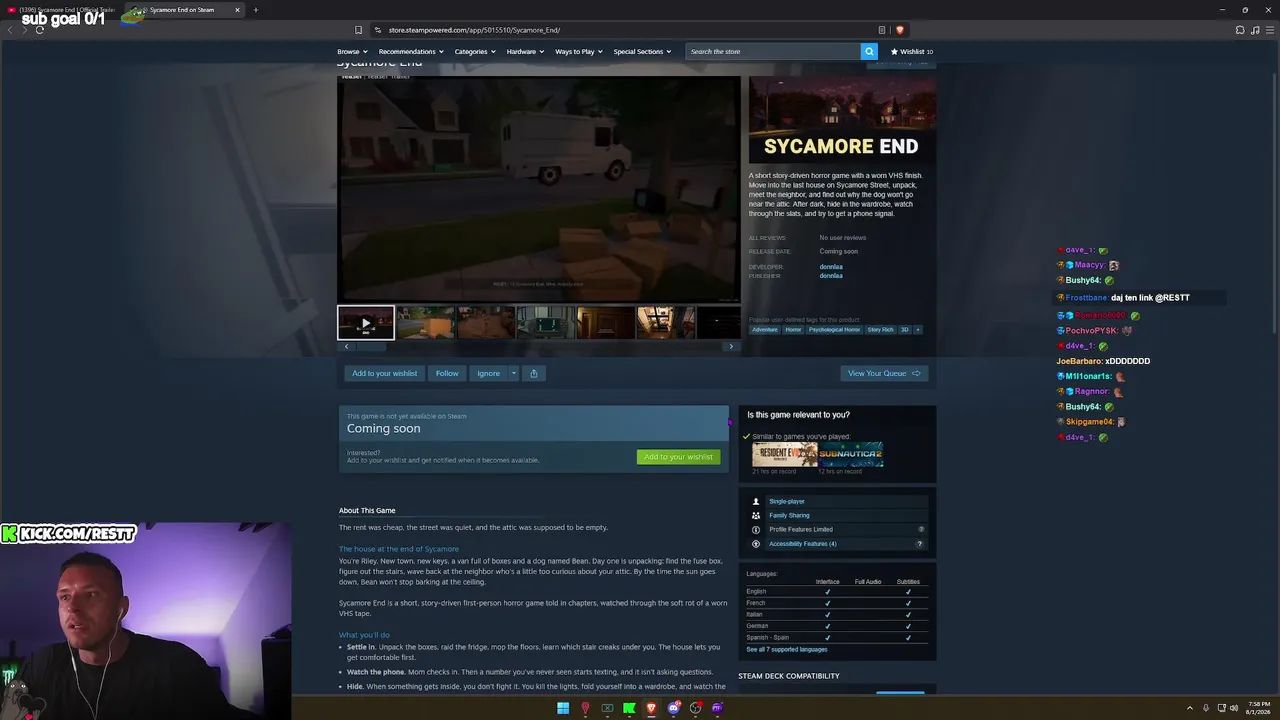Click the plus button to add a tag
1280x720 pixels.
[x=917, y=329]
